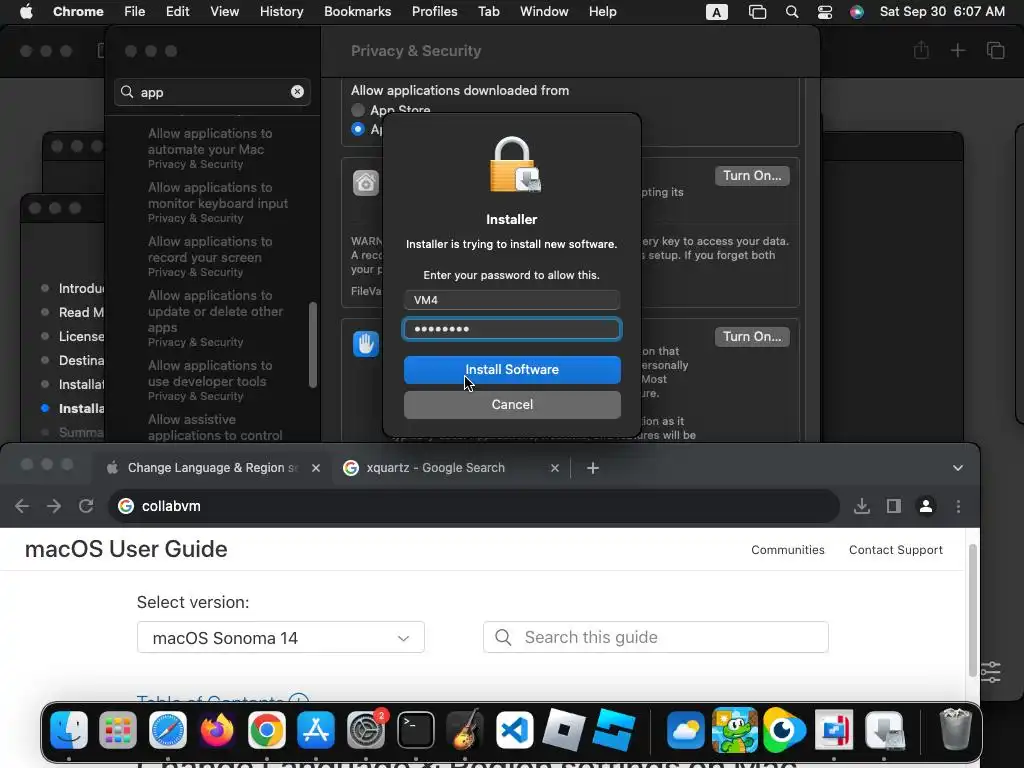Image resolution: width=1024 pixels, height=768 pixels.
Task: Select the App Store radio option
Action: click(x=358, y=110)
